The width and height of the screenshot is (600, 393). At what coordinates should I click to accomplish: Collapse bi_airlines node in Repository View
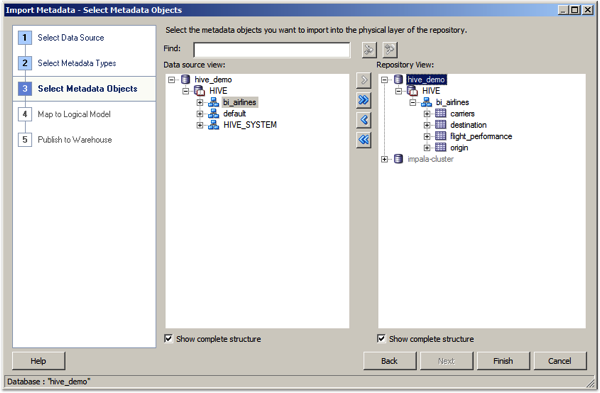412,103
